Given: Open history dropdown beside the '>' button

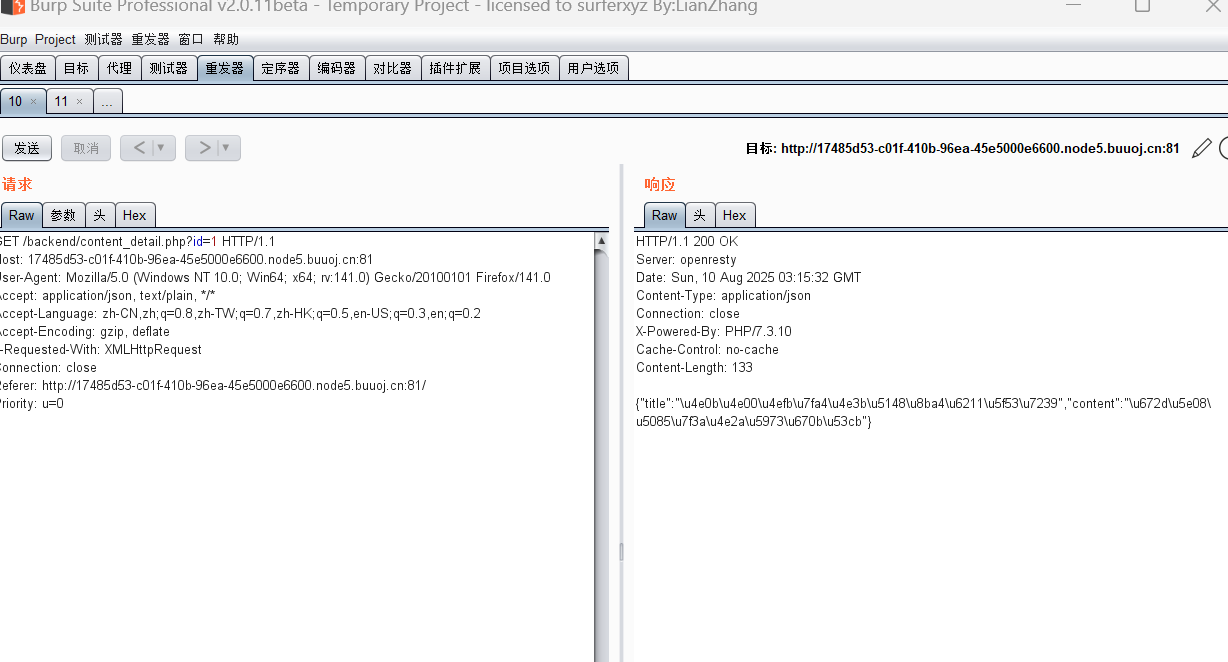Looking at the screenshot, I should pos(228,148).
